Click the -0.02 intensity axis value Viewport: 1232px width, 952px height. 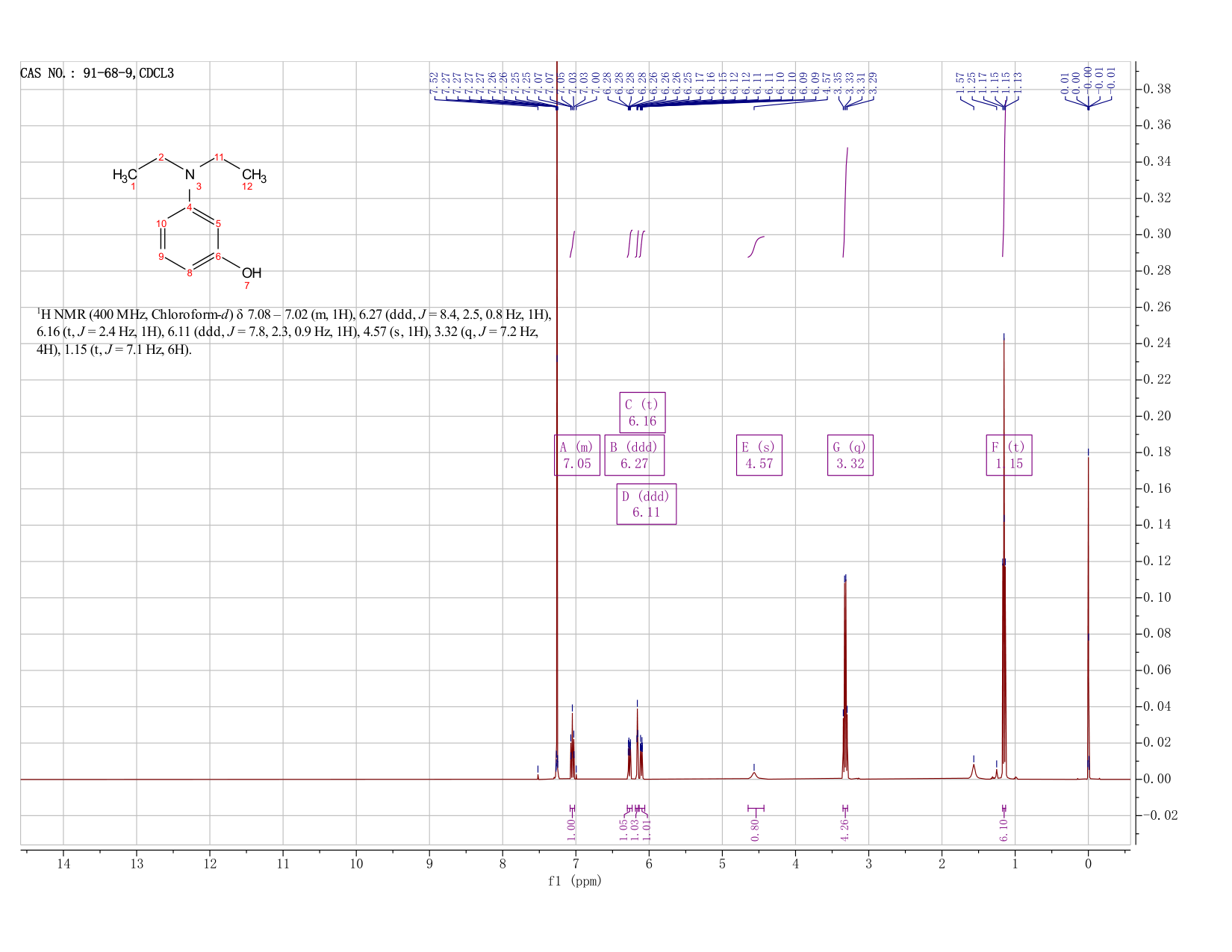1160,815
